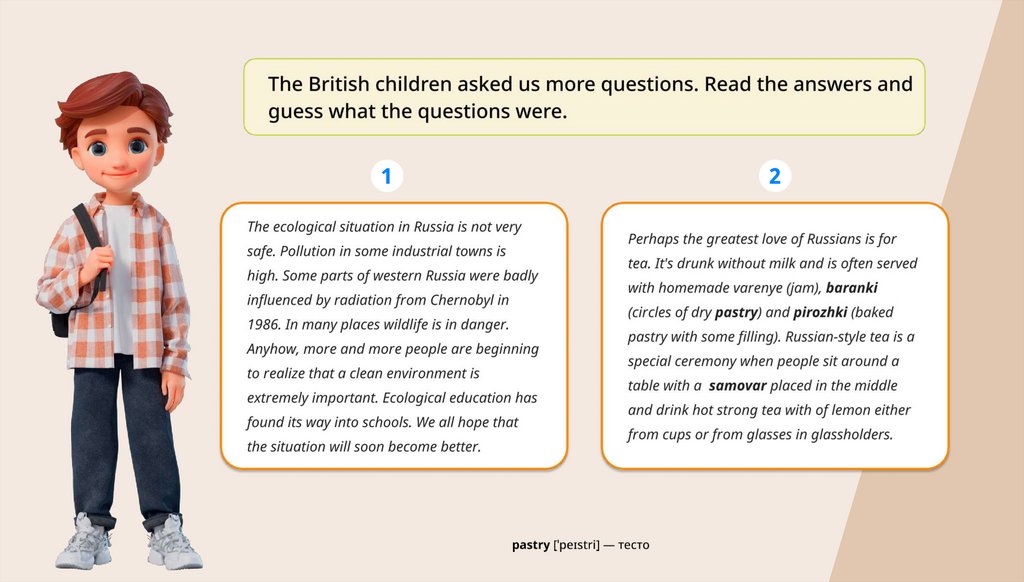Select the Russian tea answer card
Viewport: 1024px width, 582px height.
tap(774, 336)
